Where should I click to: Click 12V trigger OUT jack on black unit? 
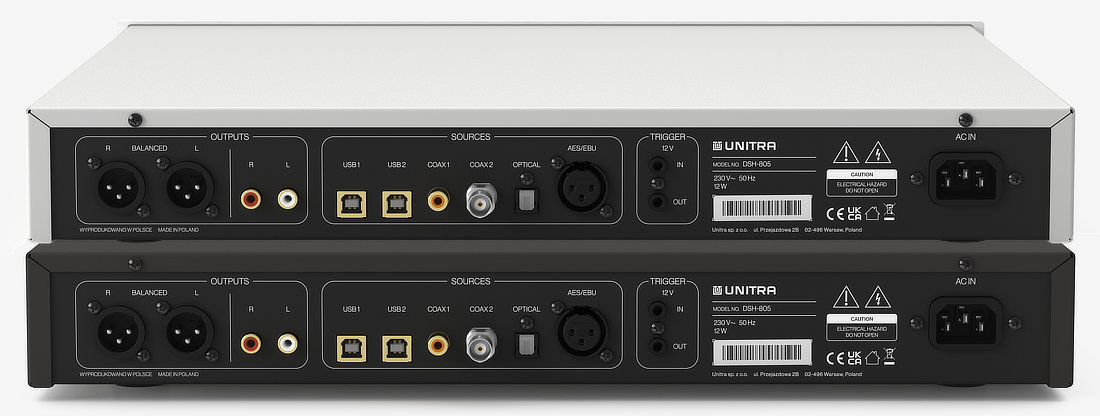pos(658,346)
